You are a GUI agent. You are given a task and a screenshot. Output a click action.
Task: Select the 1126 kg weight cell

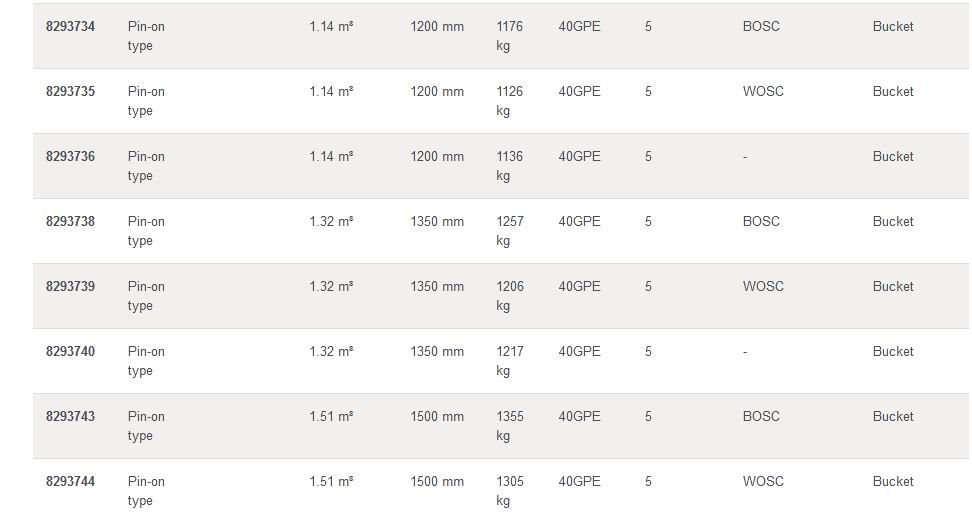tap(509, 101)
